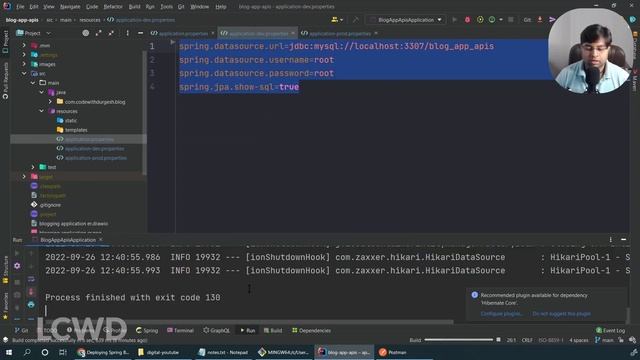Open the Build menu
Image resolution: width=640 pixels, height=360 pixels.
coord(134,7)
